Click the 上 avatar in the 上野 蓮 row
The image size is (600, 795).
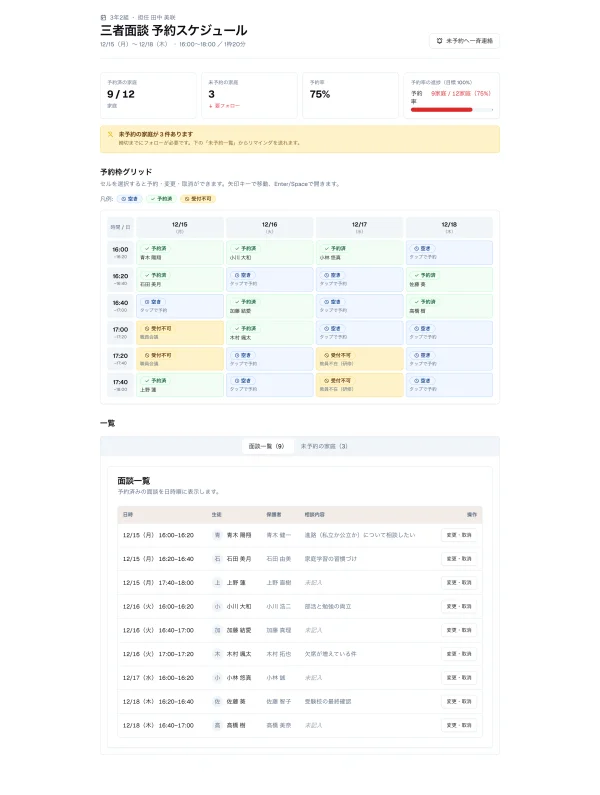[x=217, y=583]
